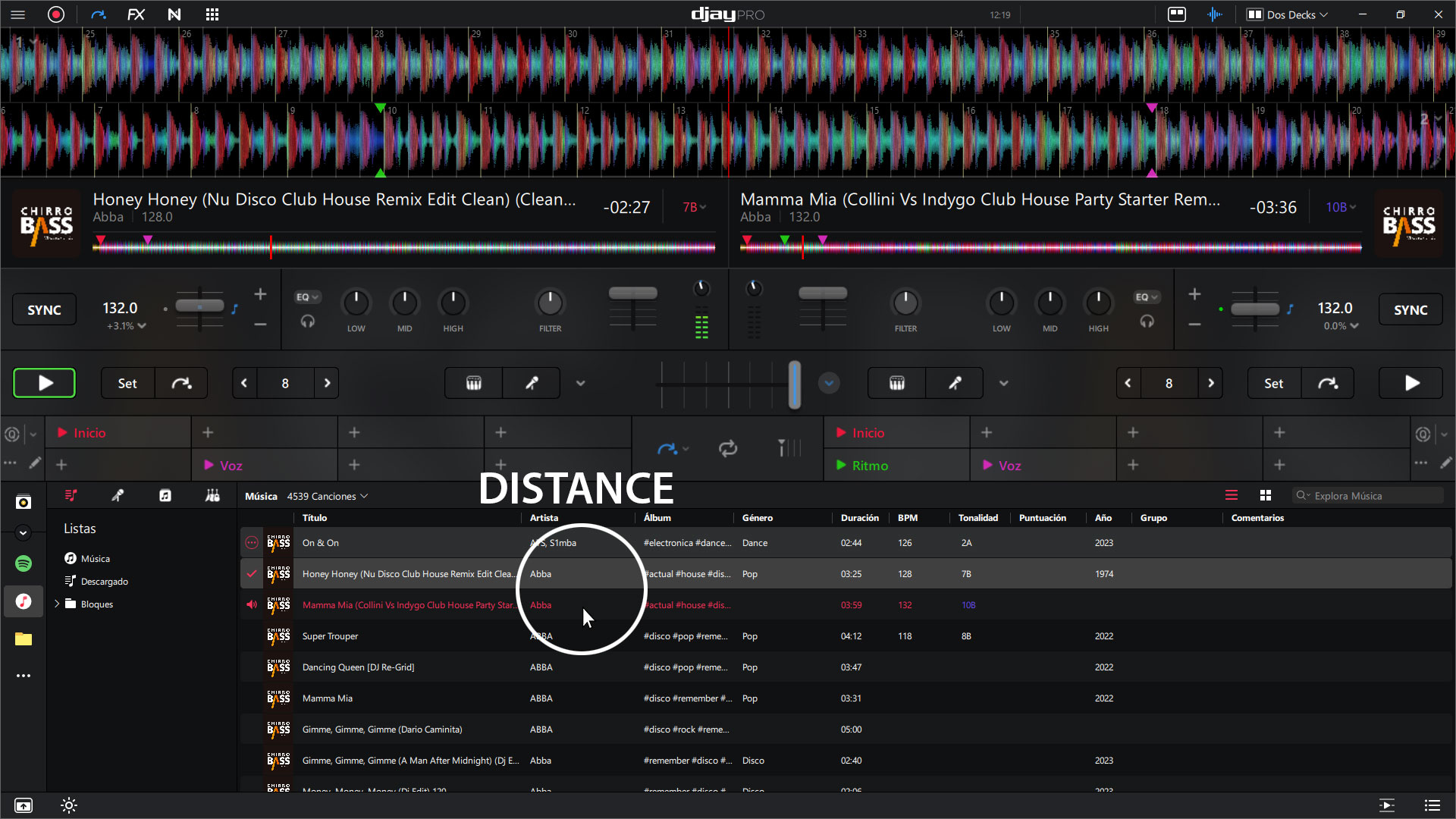
Task: Enable SYNC on the left deck
Action: pos(44,309)
